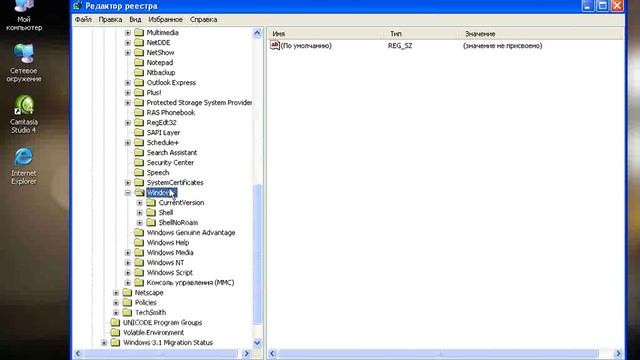Select Консоль управления (MMC) key

point(190,282)
